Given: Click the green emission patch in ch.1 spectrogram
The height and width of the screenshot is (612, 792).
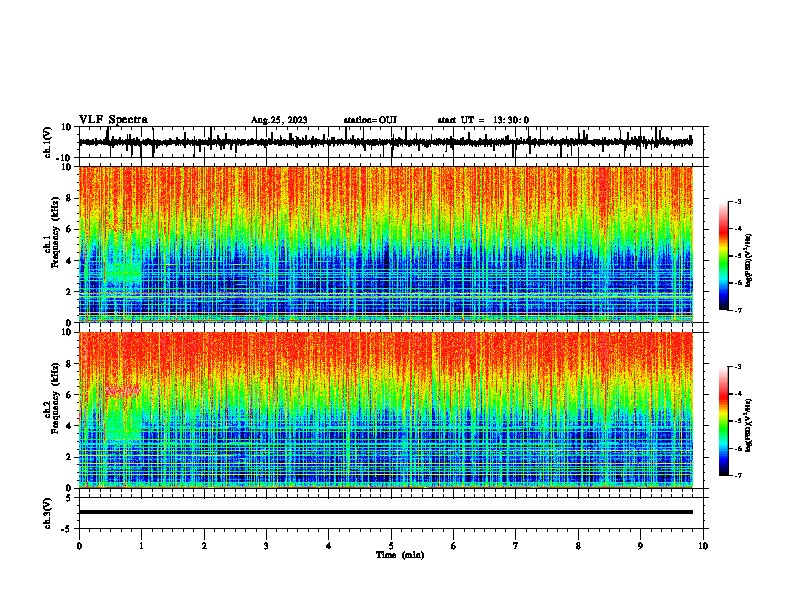Looking at the screenshot, I should [x=123, y=273].
